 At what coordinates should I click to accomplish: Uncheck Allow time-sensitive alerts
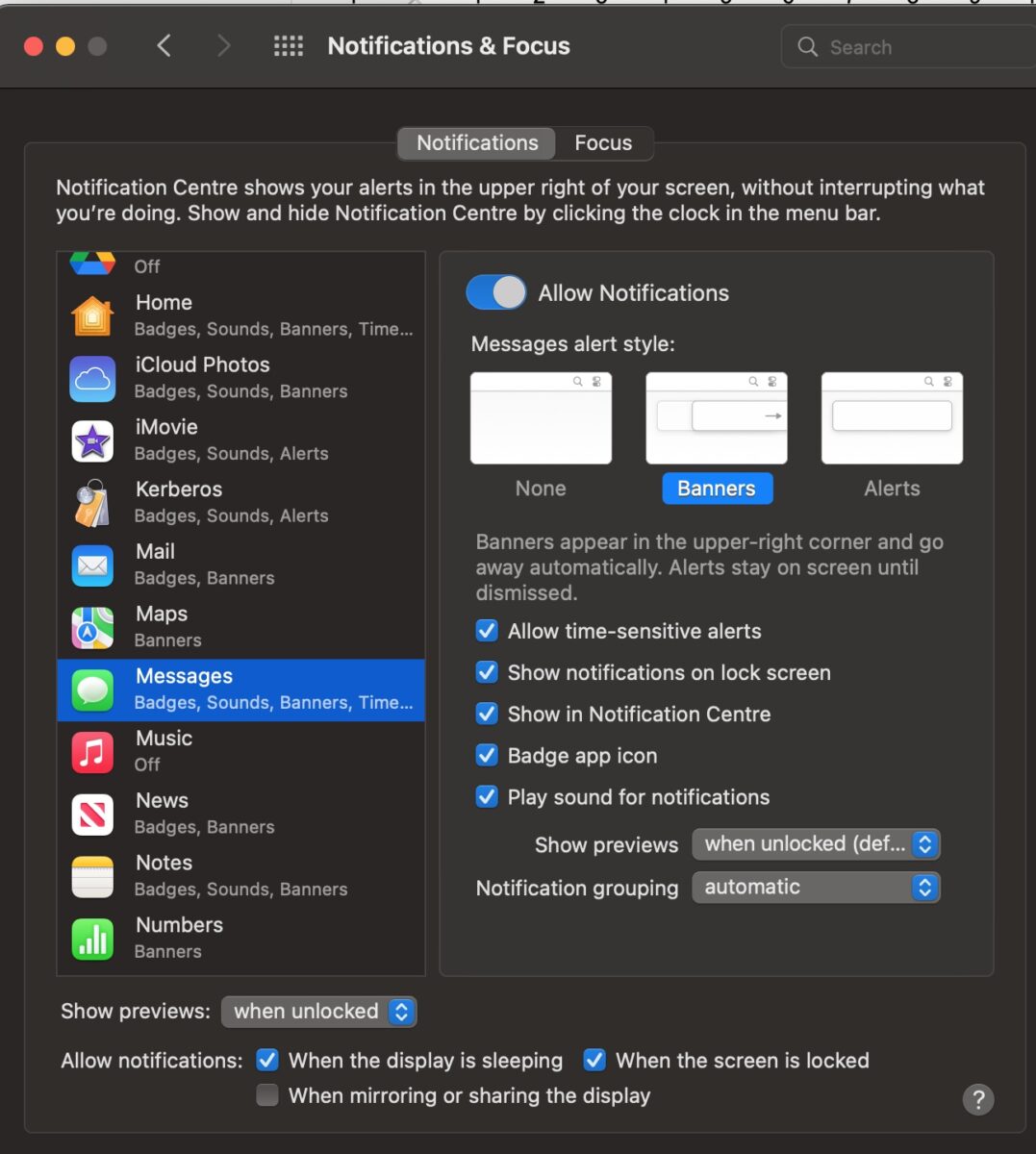point(488,631)
